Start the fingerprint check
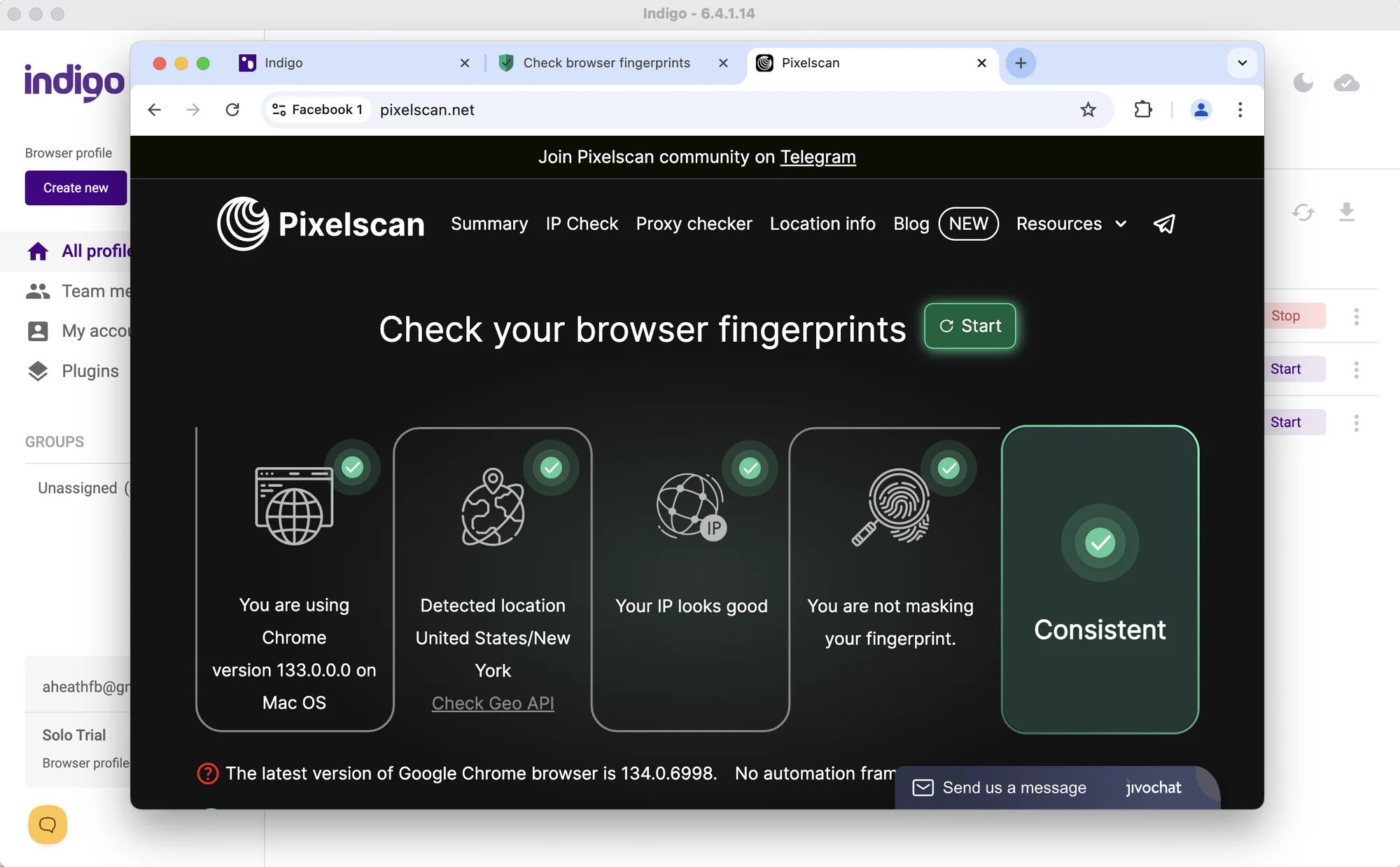This screenshot has width=1400, height=867. pyautogui.click(x=969, y=326)
